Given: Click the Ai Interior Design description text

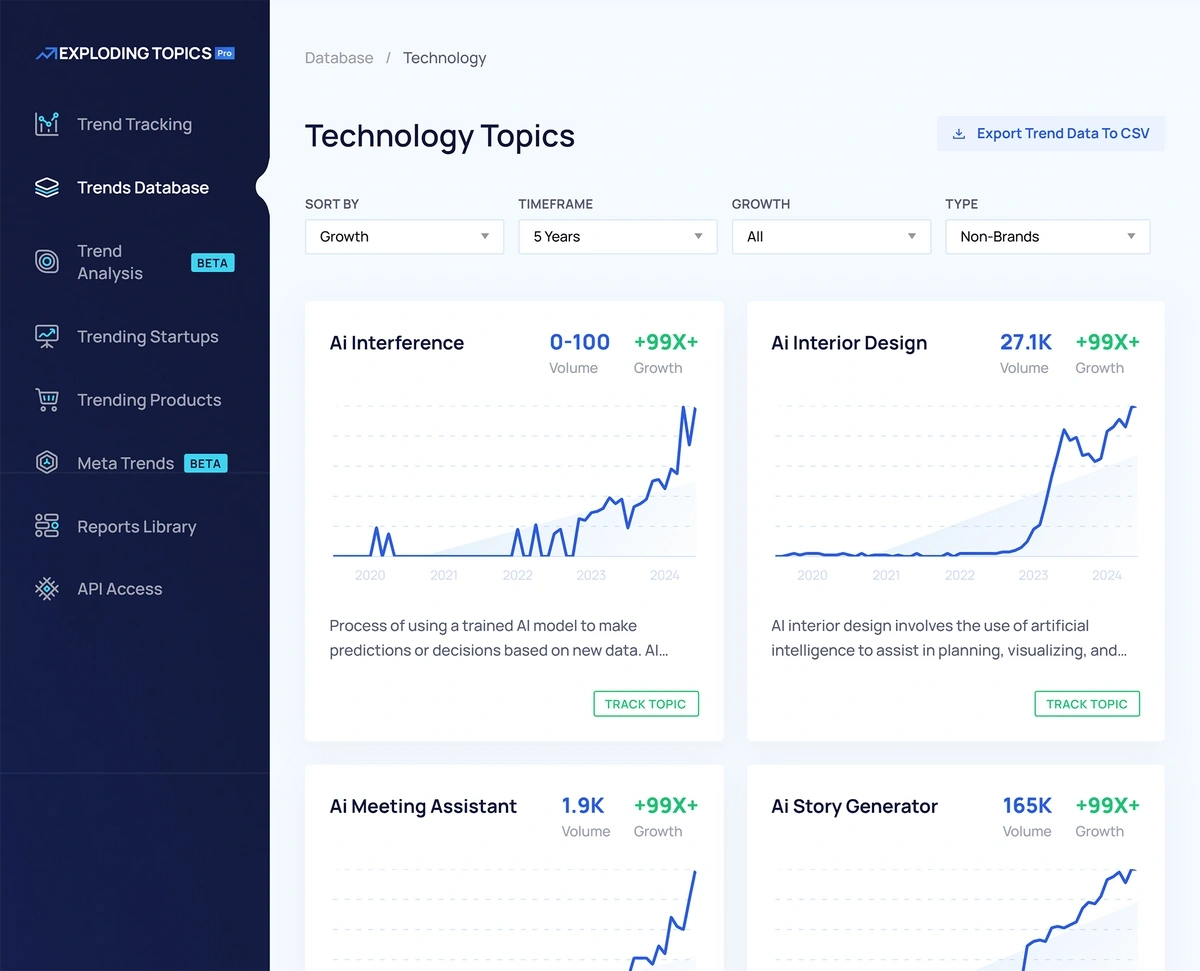Looking at the screenshot, I should (x=949, y=638).
